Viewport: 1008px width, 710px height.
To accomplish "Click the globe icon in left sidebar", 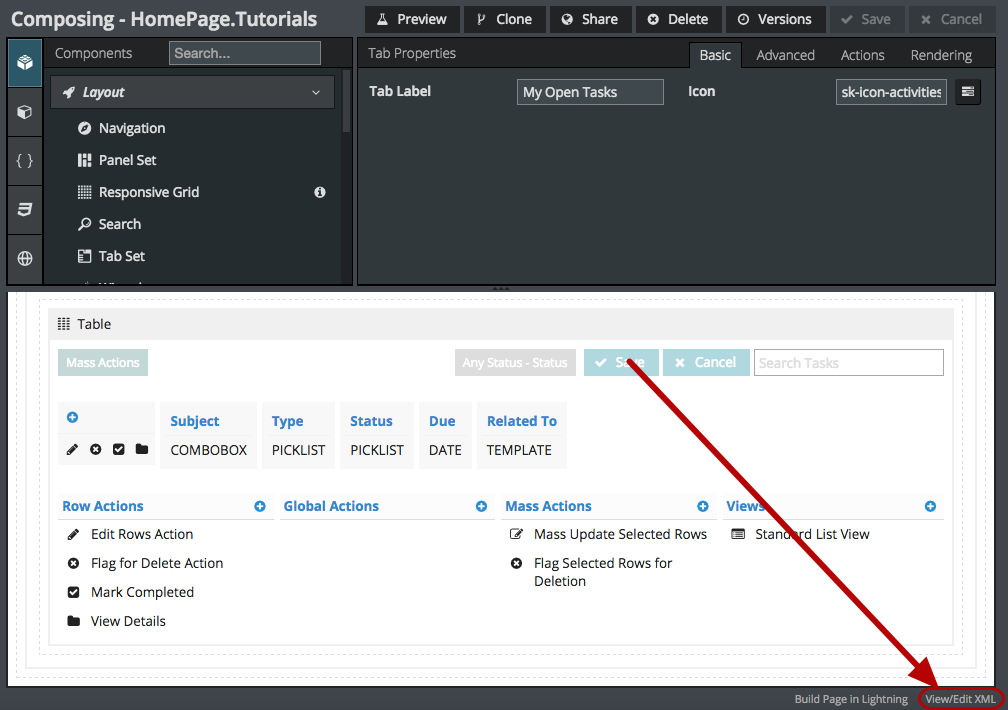I will 25,258.
